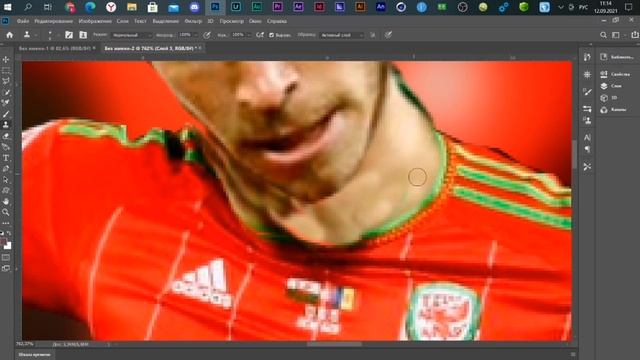Screen dimensions: 640x360
Task: Toggle the Brush Settings panel
Action: tap(69, 35)
